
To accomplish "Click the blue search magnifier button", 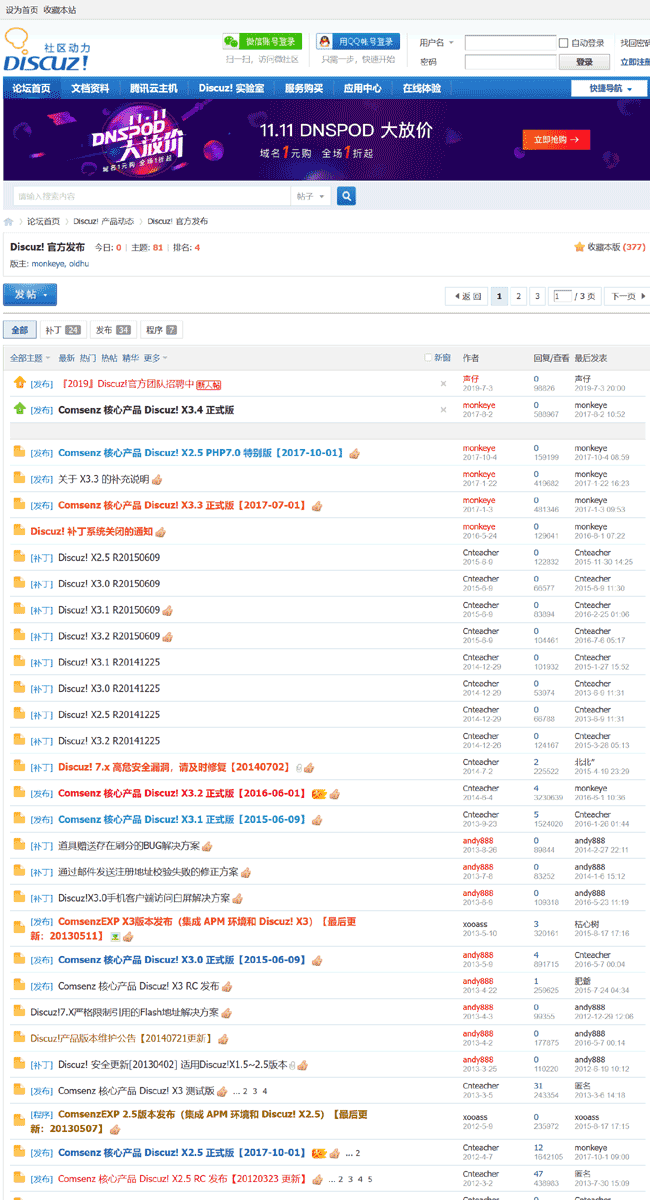I will click(x=346, y=196).
